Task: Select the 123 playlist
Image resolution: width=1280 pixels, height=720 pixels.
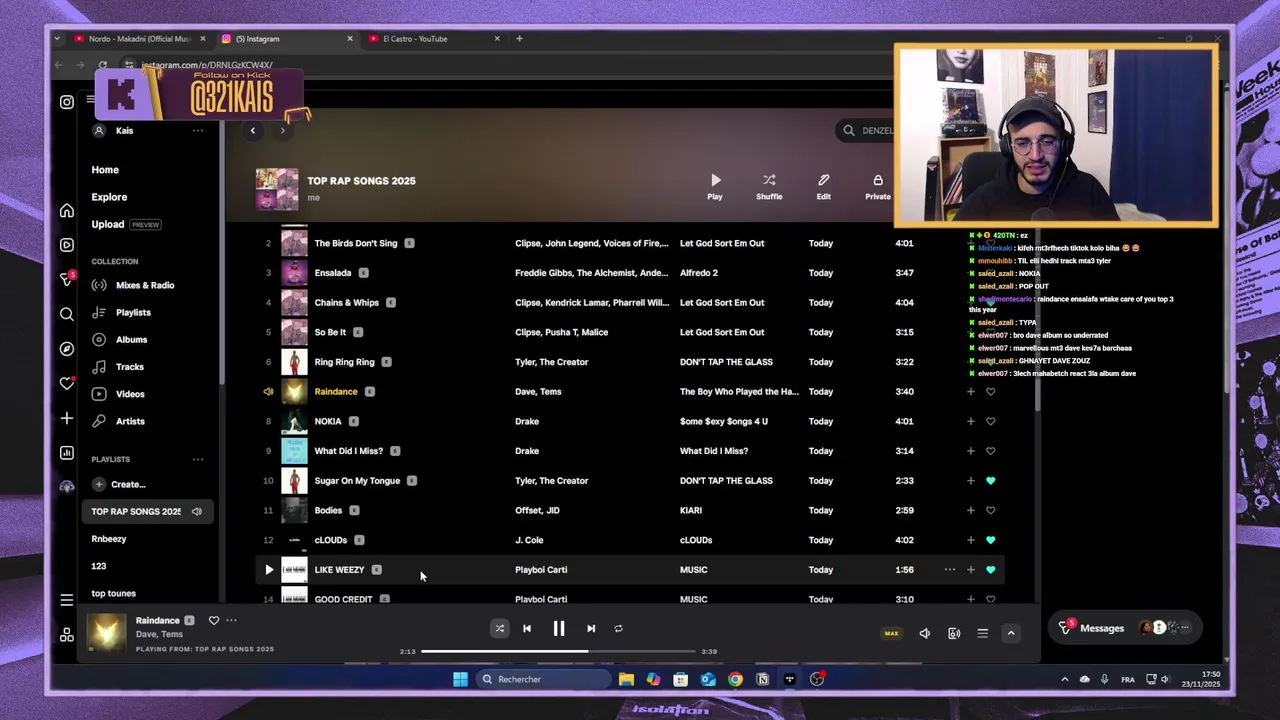Action: (98, 566)
